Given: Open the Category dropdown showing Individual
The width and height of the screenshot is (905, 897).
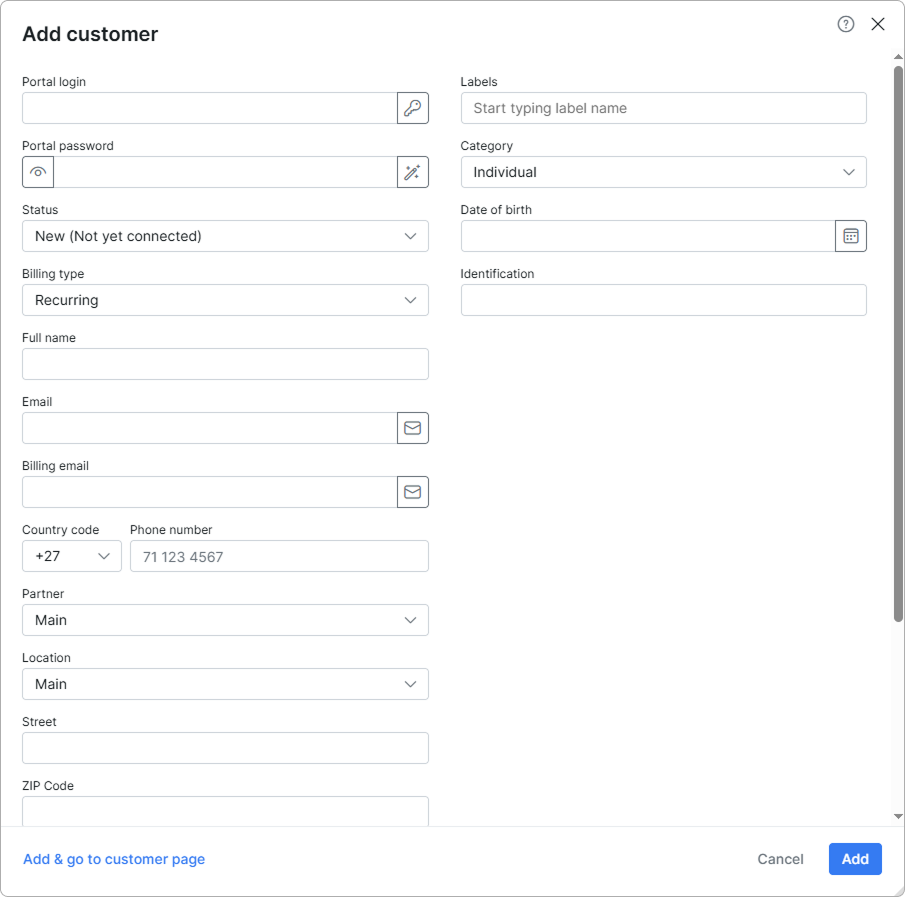Looking at the screenshot, I should click(x=664, y=172).
